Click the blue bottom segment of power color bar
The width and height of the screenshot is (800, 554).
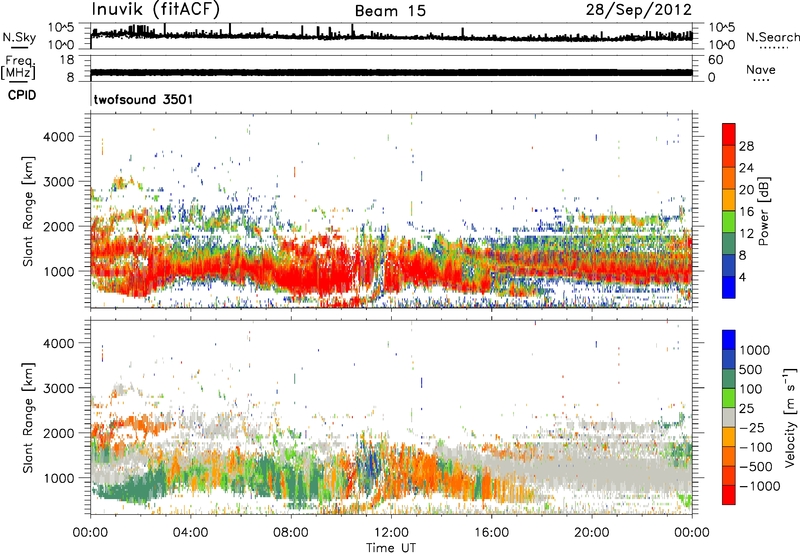click(x=729, y=287)
